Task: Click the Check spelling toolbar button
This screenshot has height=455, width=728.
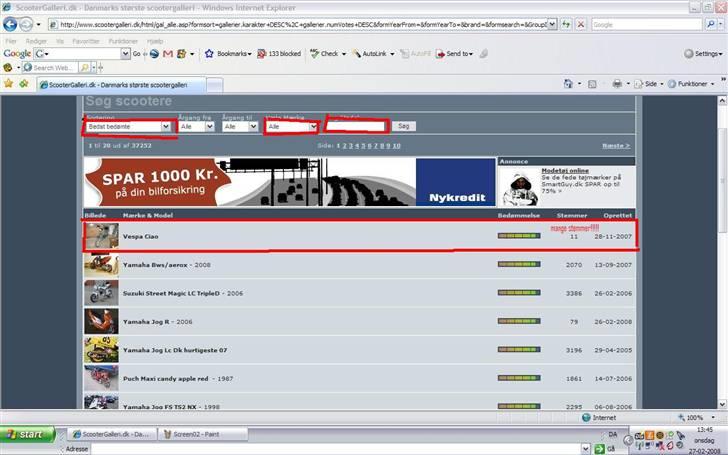Action: point(325,53)
